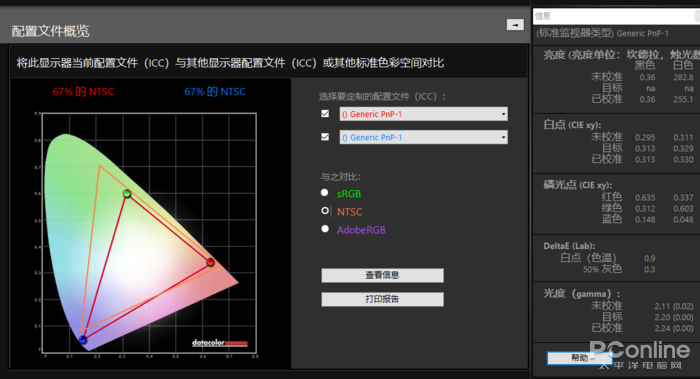Viewport: 700px width, 379px height.
Task: Click the calibrated white brightness value 255.1
Action: [x=683, y=99]
